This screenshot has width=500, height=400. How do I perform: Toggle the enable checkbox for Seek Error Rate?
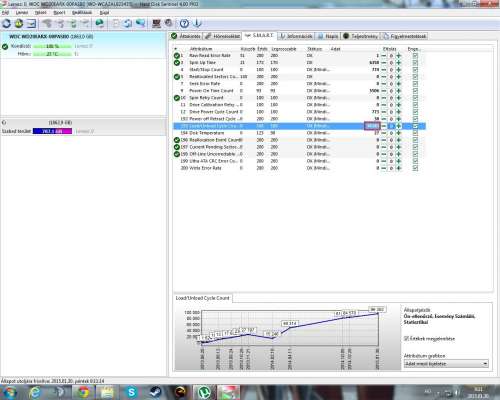point(415,84)
